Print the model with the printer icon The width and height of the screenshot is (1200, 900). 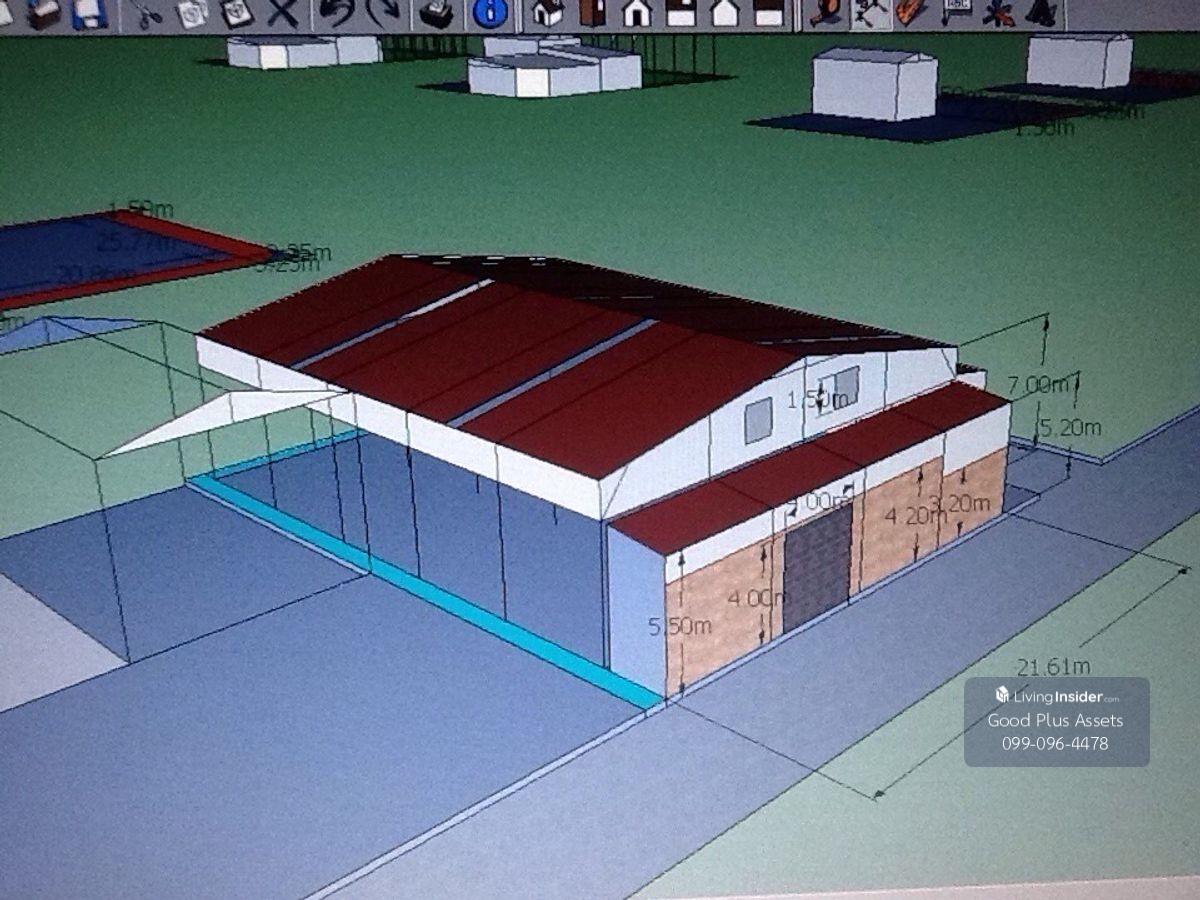437,13
